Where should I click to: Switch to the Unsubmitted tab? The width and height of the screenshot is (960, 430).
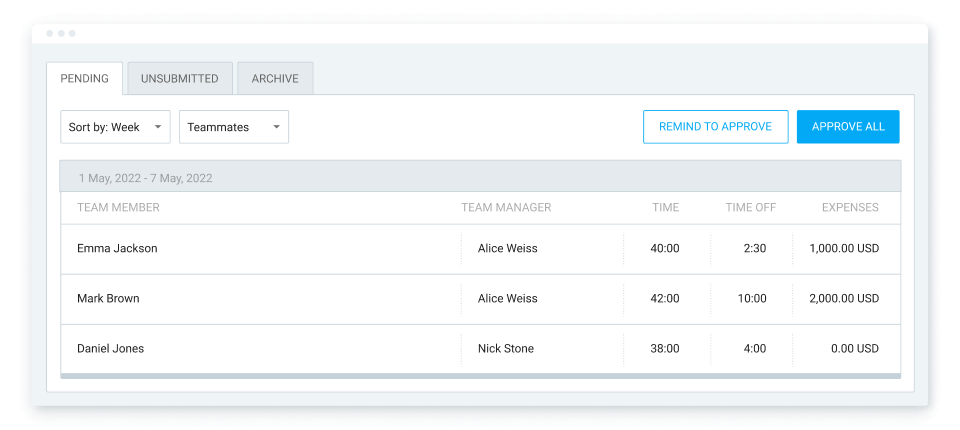click(179, 78)
